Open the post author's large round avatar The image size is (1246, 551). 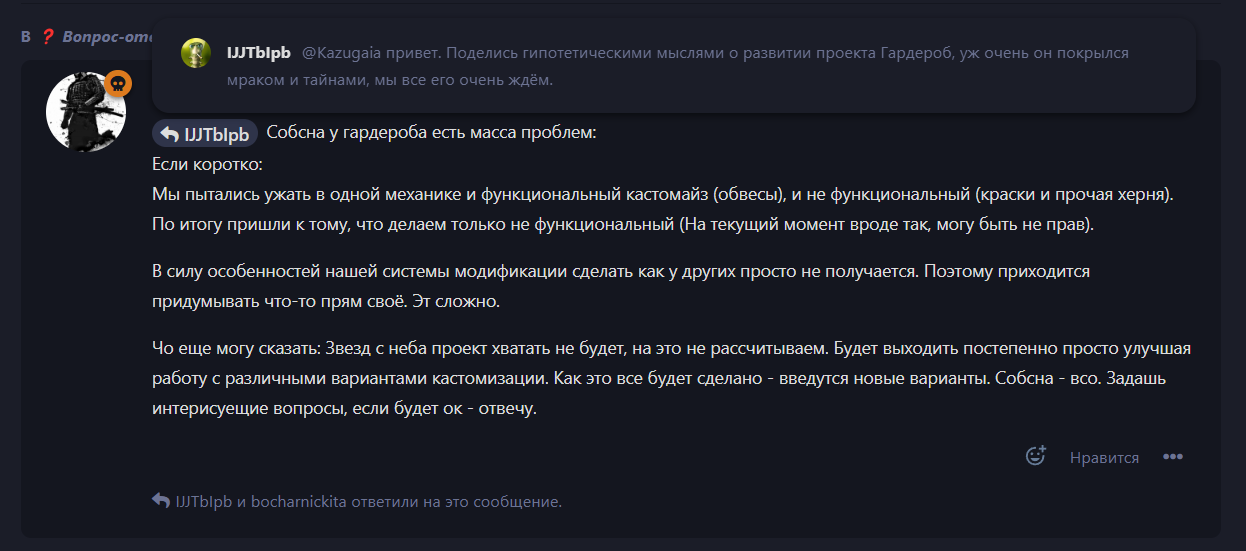tap(86, 112)
